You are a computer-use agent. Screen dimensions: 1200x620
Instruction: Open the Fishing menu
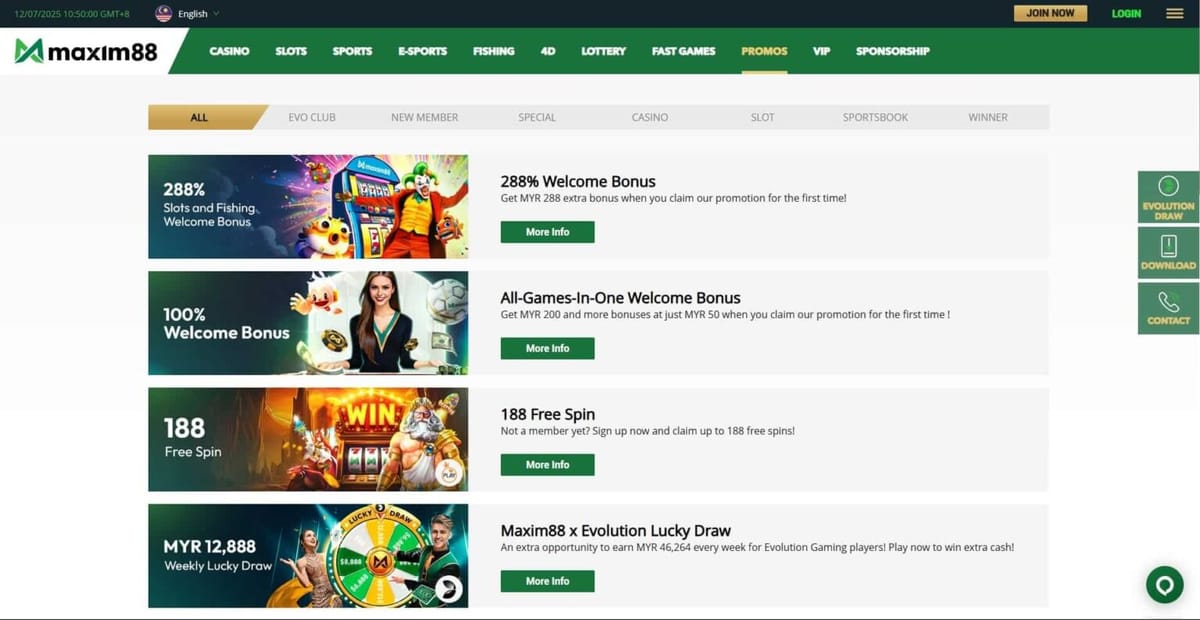(x=494, y=51)
